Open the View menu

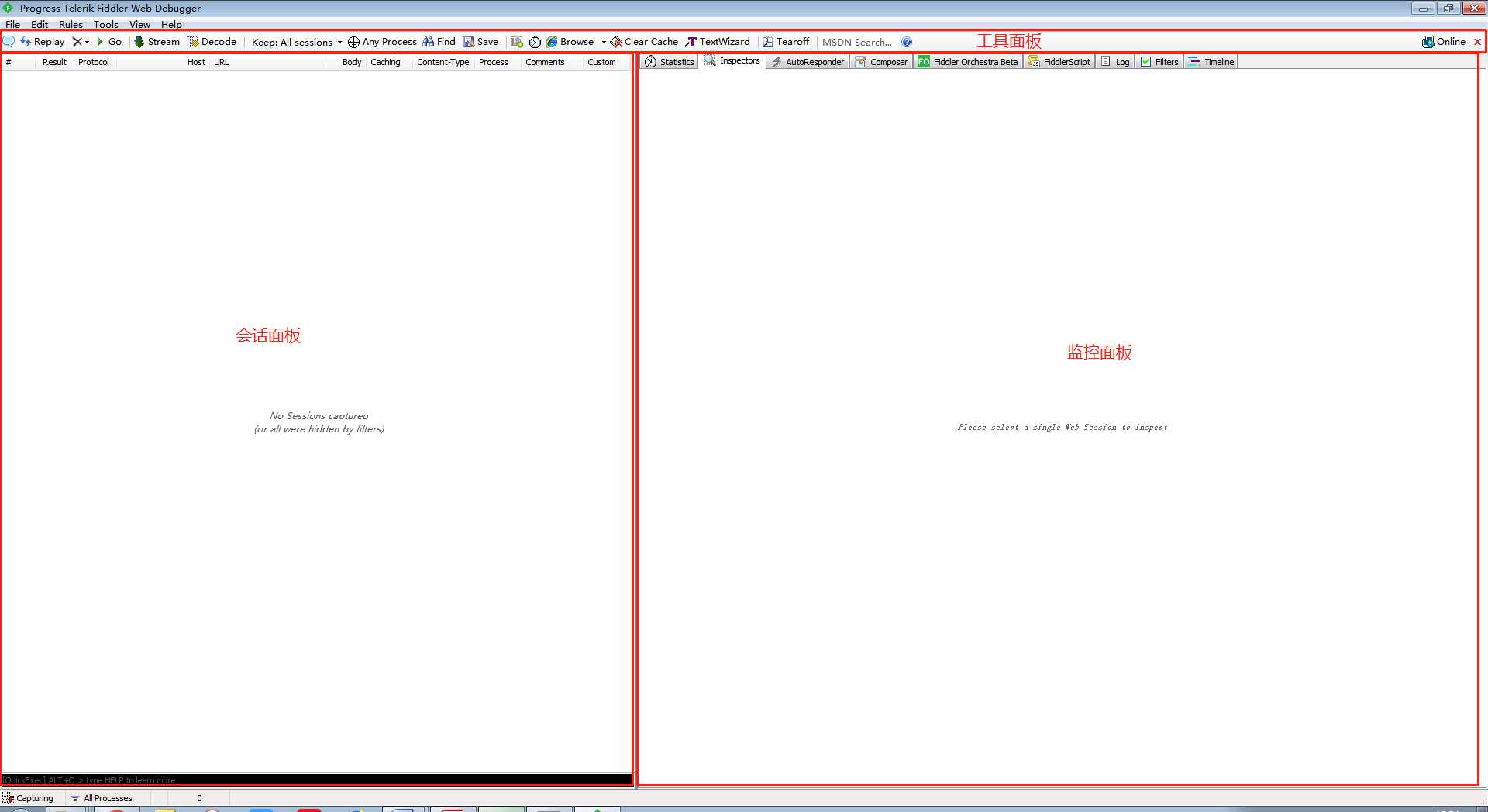(x=139, y=24)
